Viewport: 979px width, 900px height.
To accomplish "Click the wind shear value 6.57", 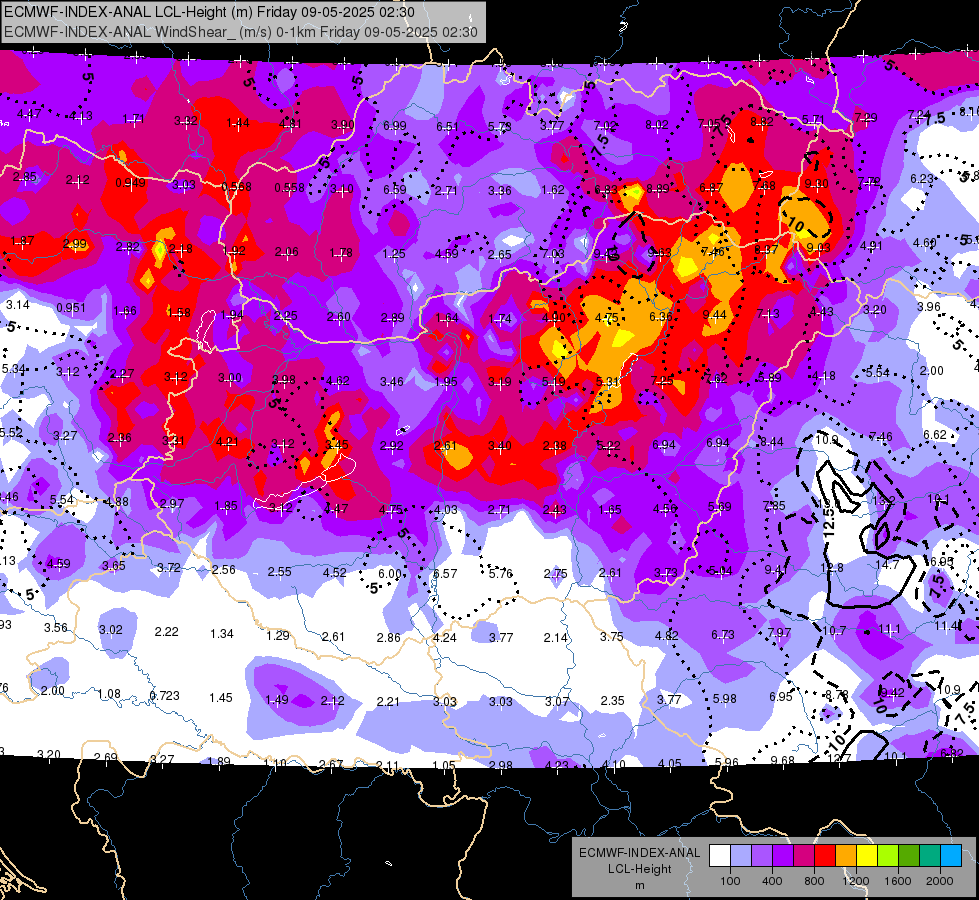I will [x=445, y=573].
